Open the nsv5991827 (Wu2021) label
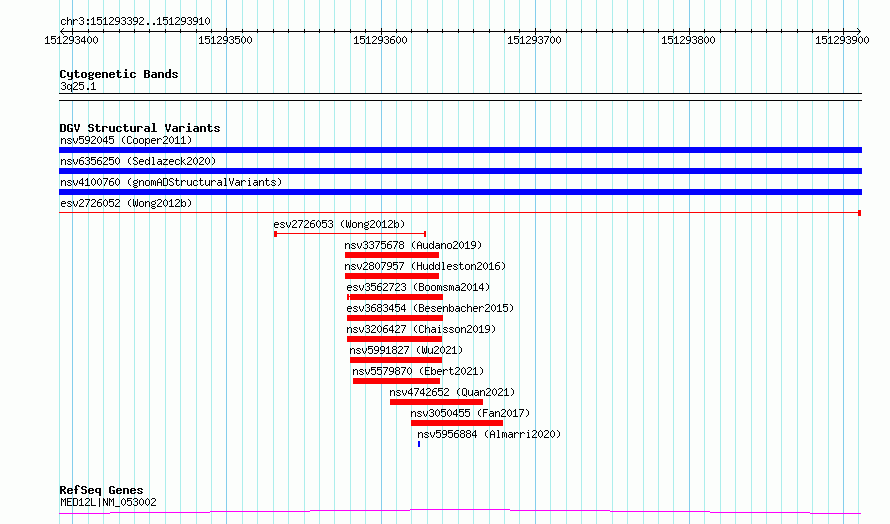The height and width of the screenshot is (524, 890). (406, 350)
